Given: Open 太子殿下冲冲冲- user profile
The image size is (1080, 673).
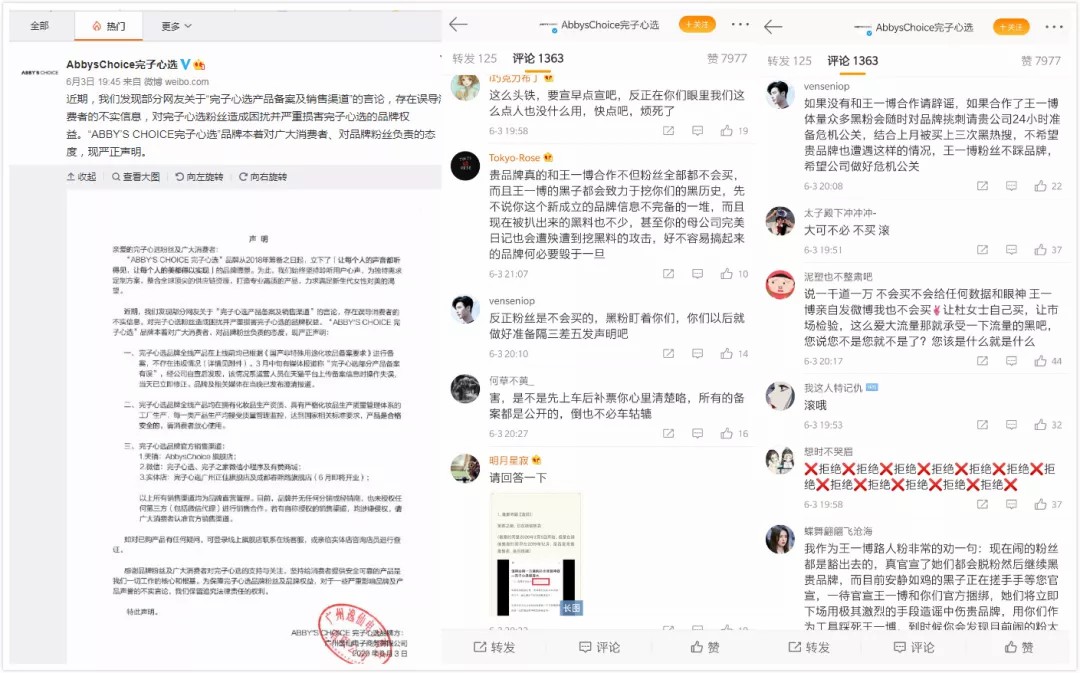Looking at the screenshot, I should pos(840,213).
